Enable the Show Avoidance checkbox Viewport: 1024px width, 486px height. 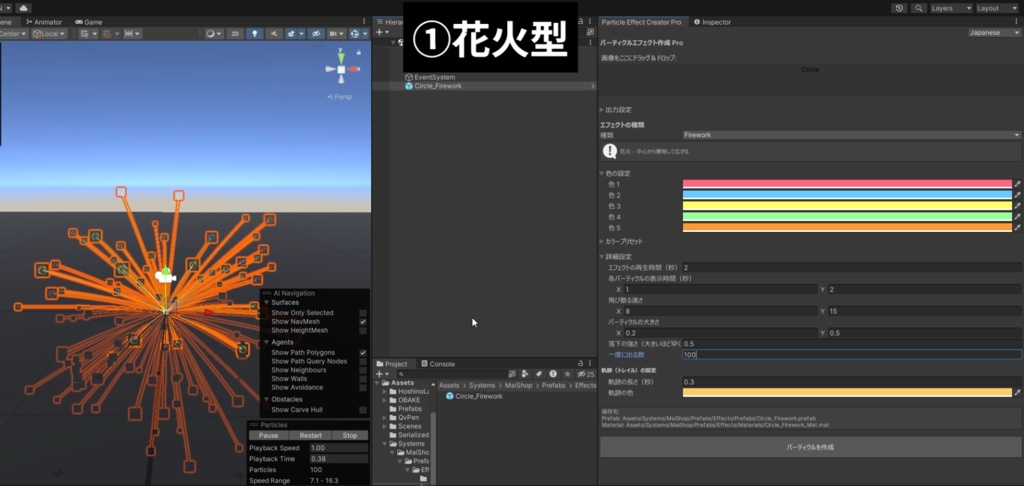363,387
